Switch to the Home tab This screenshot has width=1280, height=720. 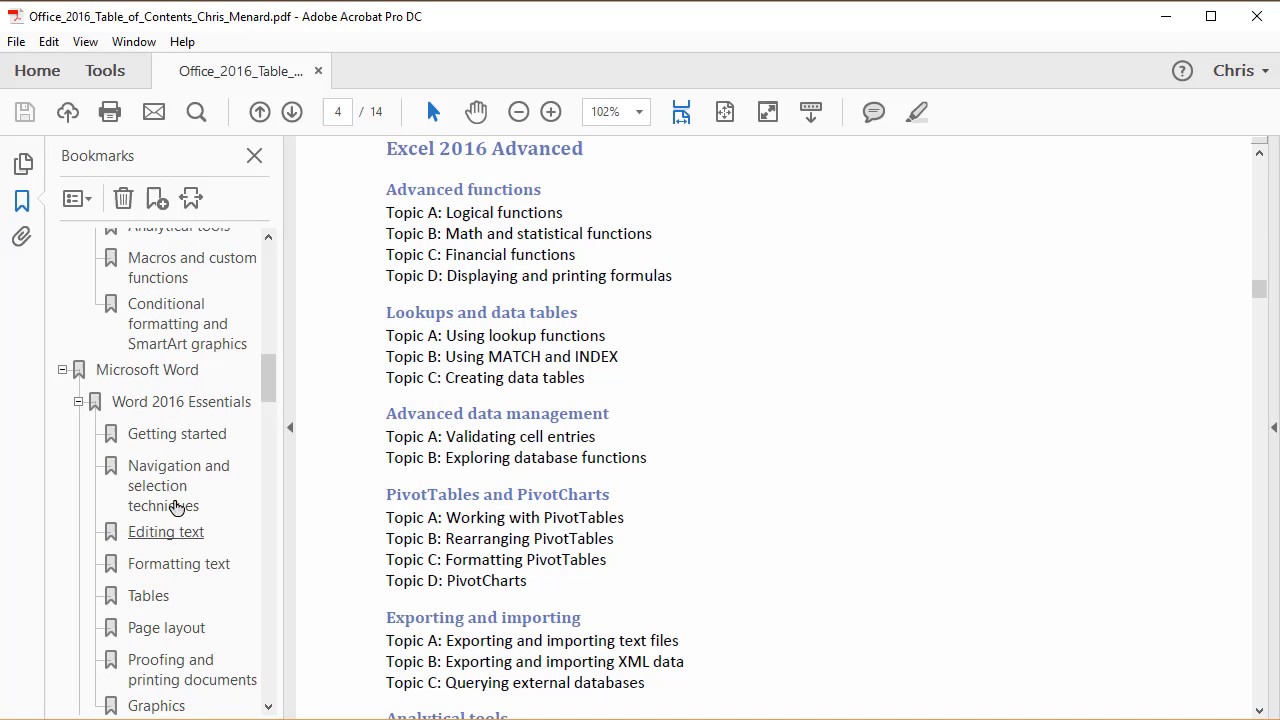pyautogui.click(x=37, y=71)
